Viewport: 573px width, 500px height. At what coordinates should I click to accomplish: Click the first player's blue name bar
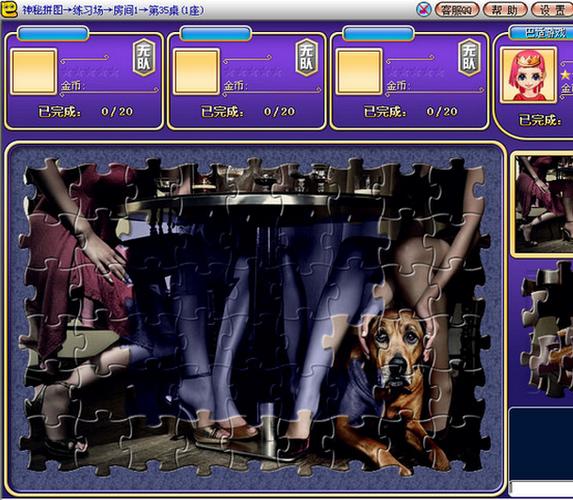[53, 34]
